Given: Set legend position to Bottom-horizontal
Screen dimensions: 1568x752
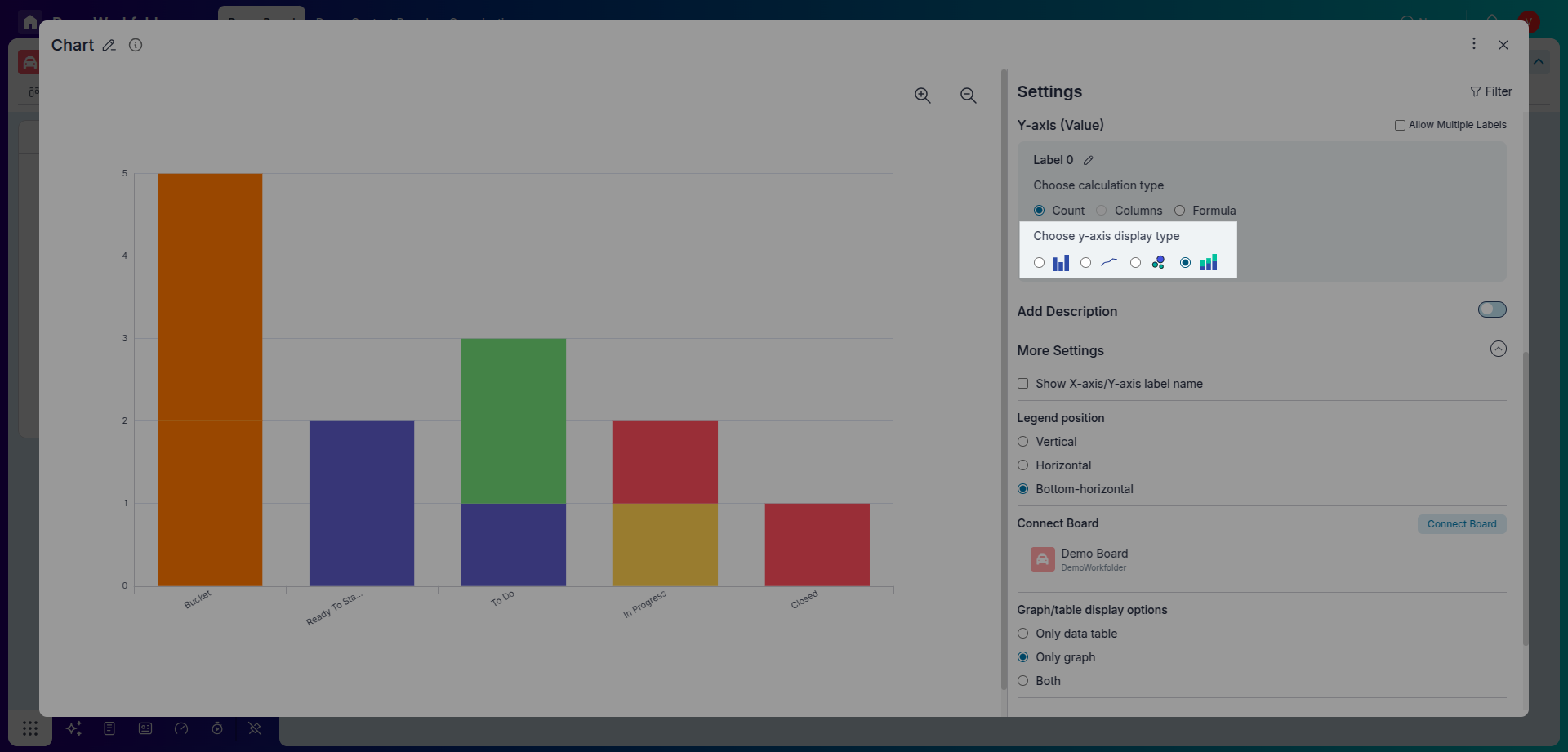Looking at the screenshot, I should tap(1022, 489).
